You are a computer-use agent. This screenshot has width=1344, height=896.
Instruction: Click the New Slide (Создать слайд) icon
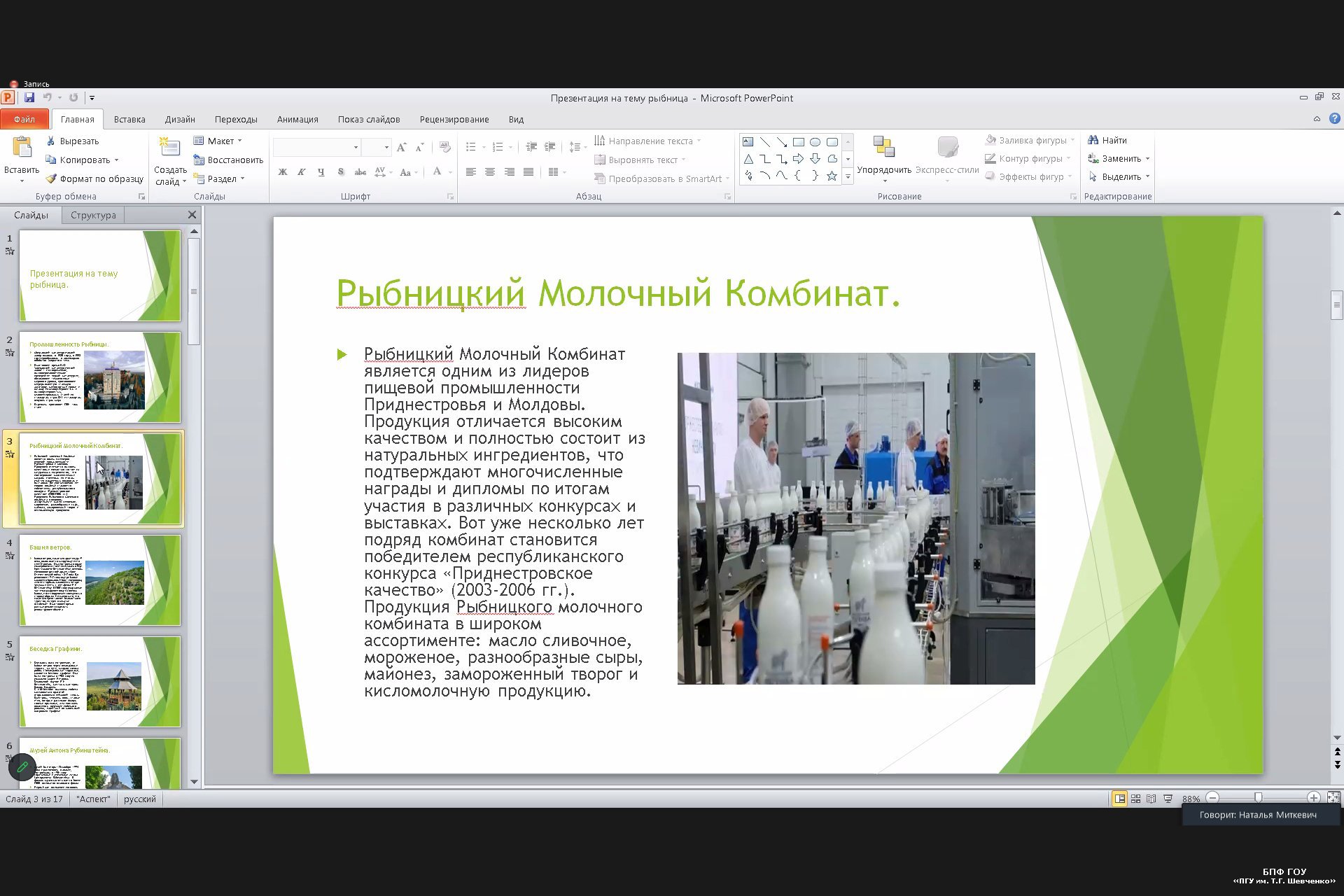[x=169, y=146]
